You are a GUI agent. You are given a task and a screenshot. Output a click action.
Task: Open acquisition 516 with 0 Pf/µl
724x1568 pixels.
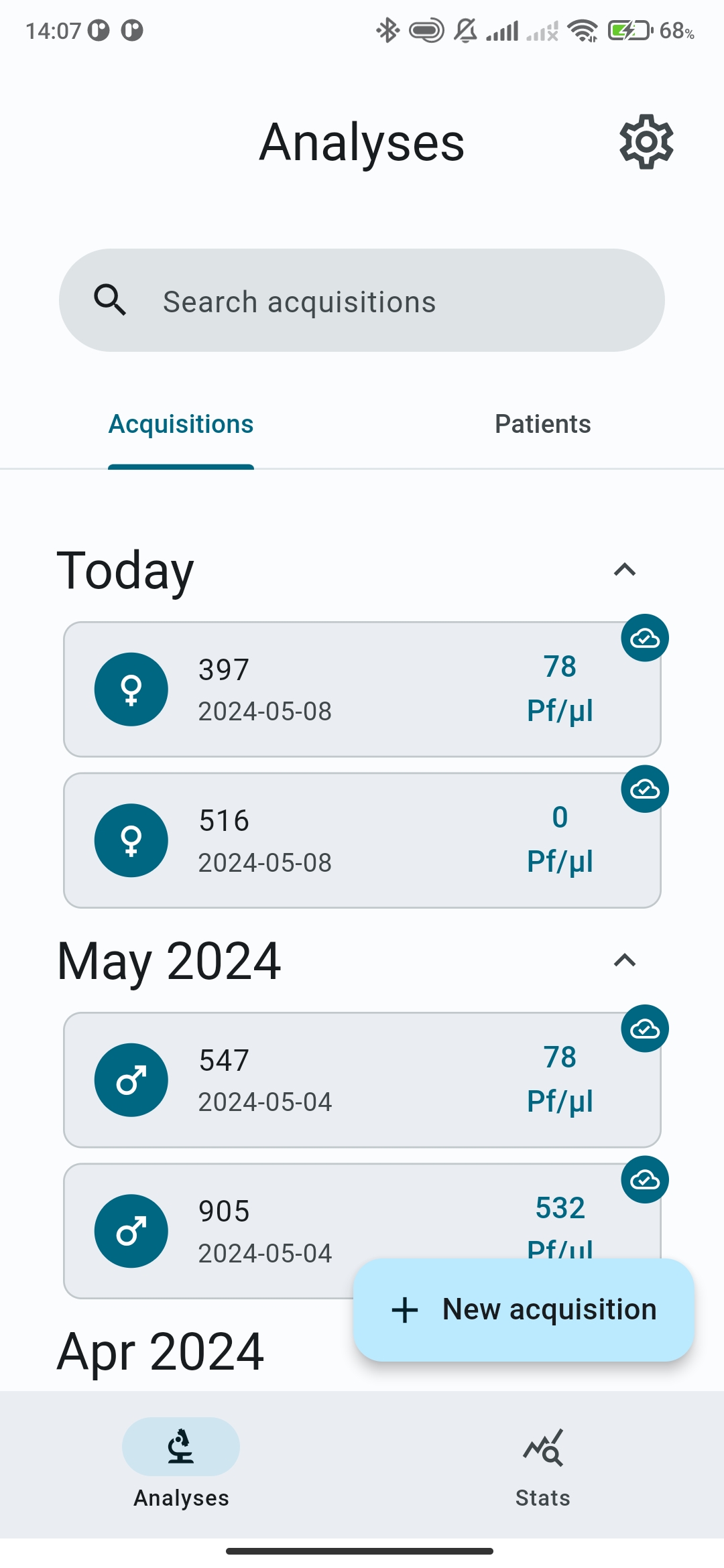(x=362, y=841)
